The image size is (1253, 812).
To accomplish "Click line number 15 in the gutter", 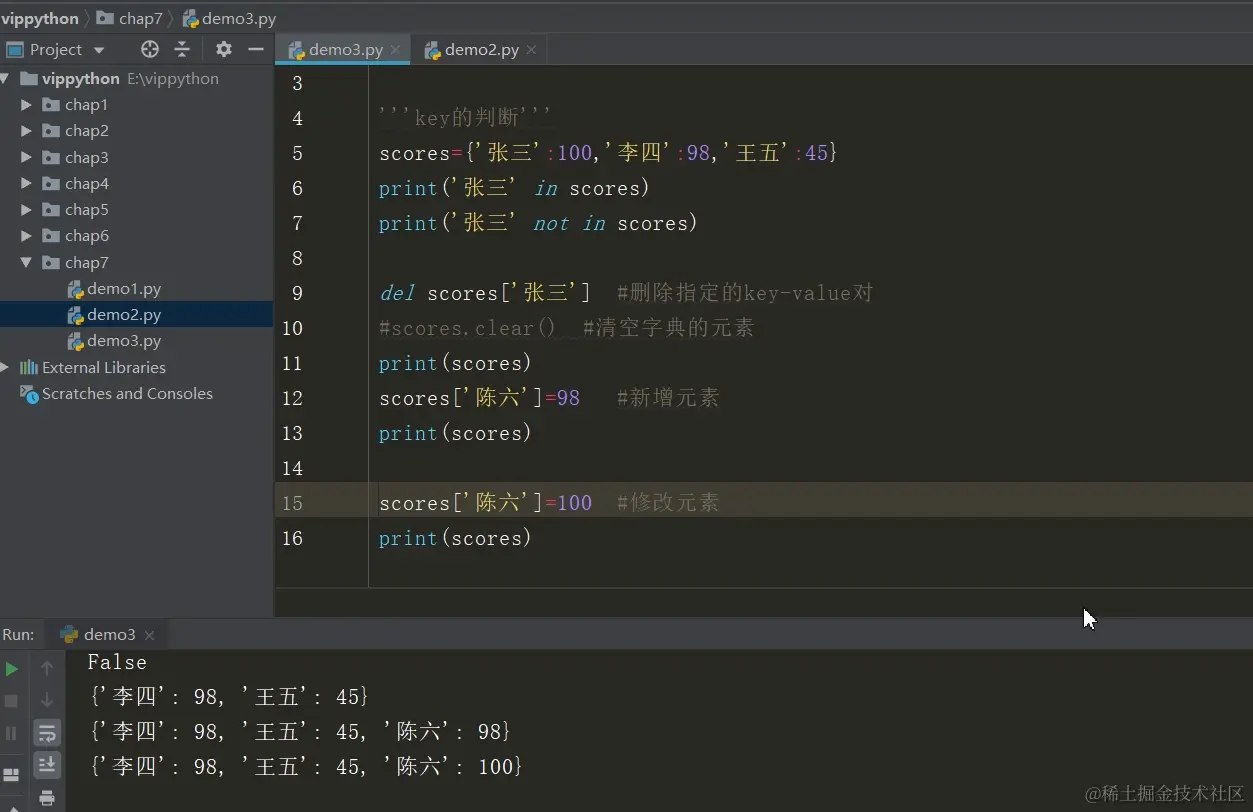I will click(x=292, y=502).
